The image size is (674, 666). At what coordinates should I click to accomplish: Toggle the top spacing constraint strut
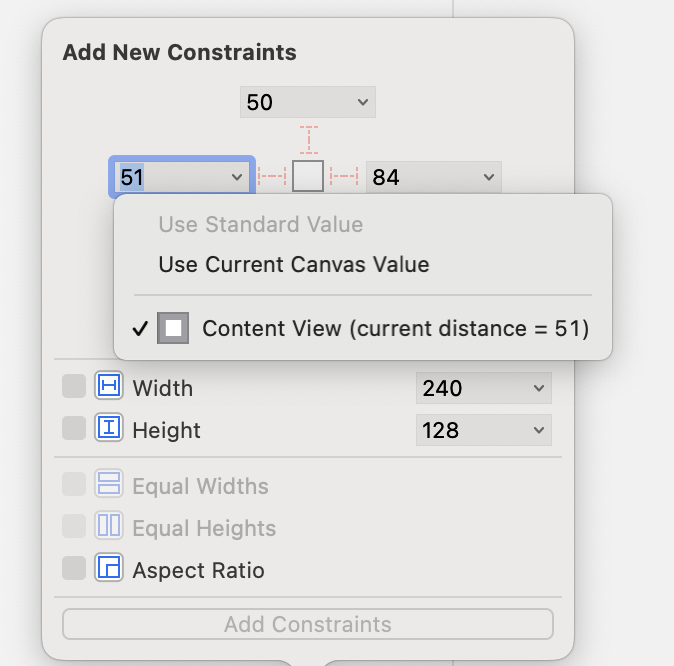pyautogui.click(x=308, y=139)
